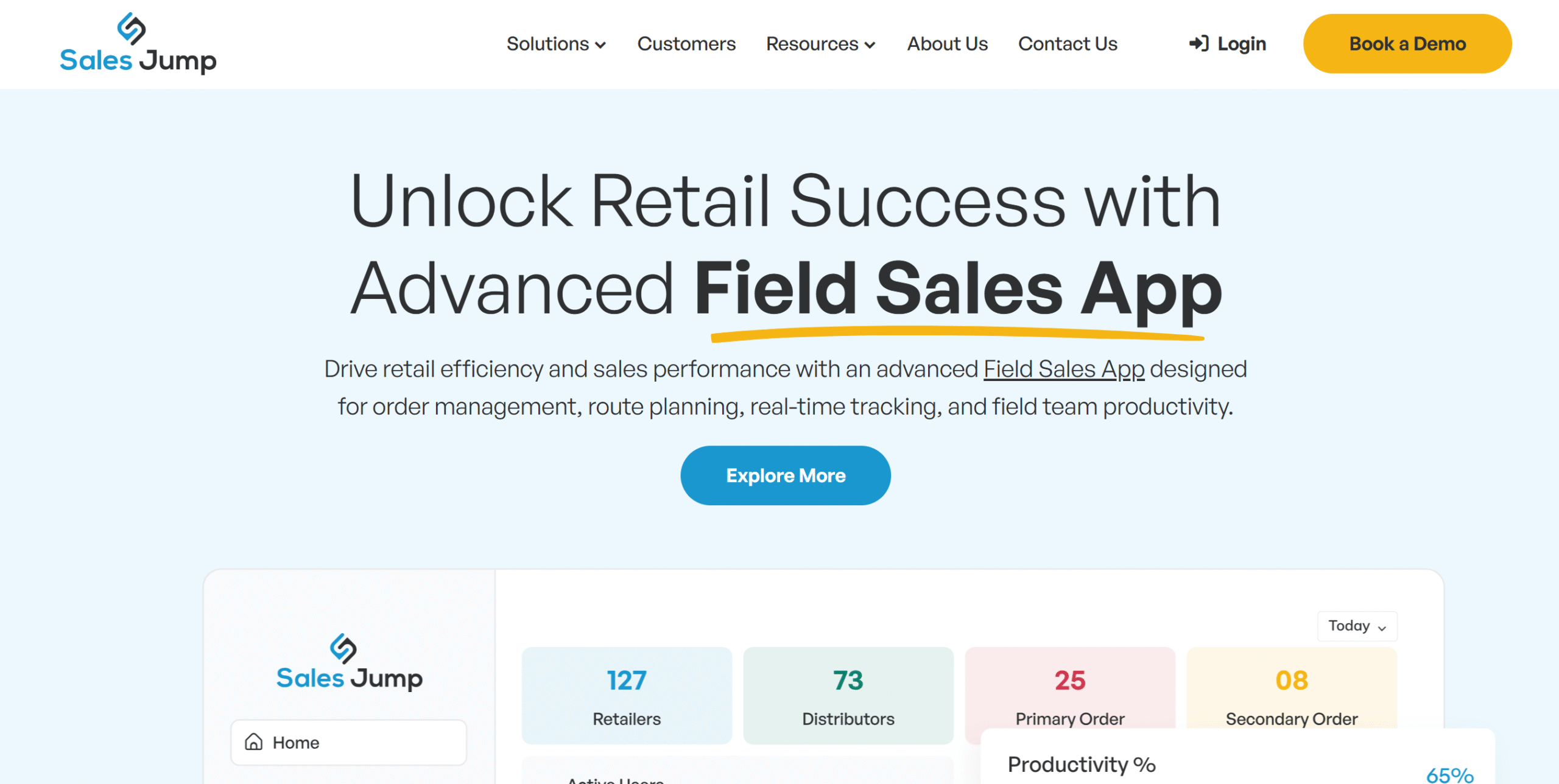Select the Home sidebar item

coord(348,742)
